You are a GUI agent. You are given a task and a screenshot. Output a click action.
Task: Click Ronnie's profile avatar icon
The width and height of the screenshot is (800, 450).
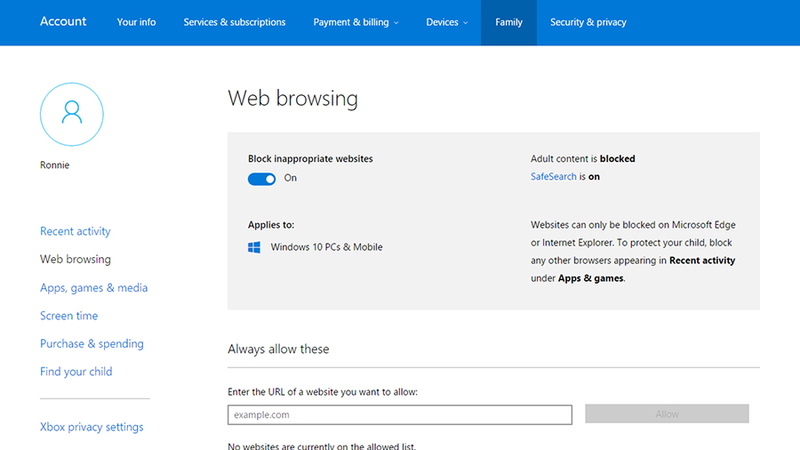click(71, 114)
